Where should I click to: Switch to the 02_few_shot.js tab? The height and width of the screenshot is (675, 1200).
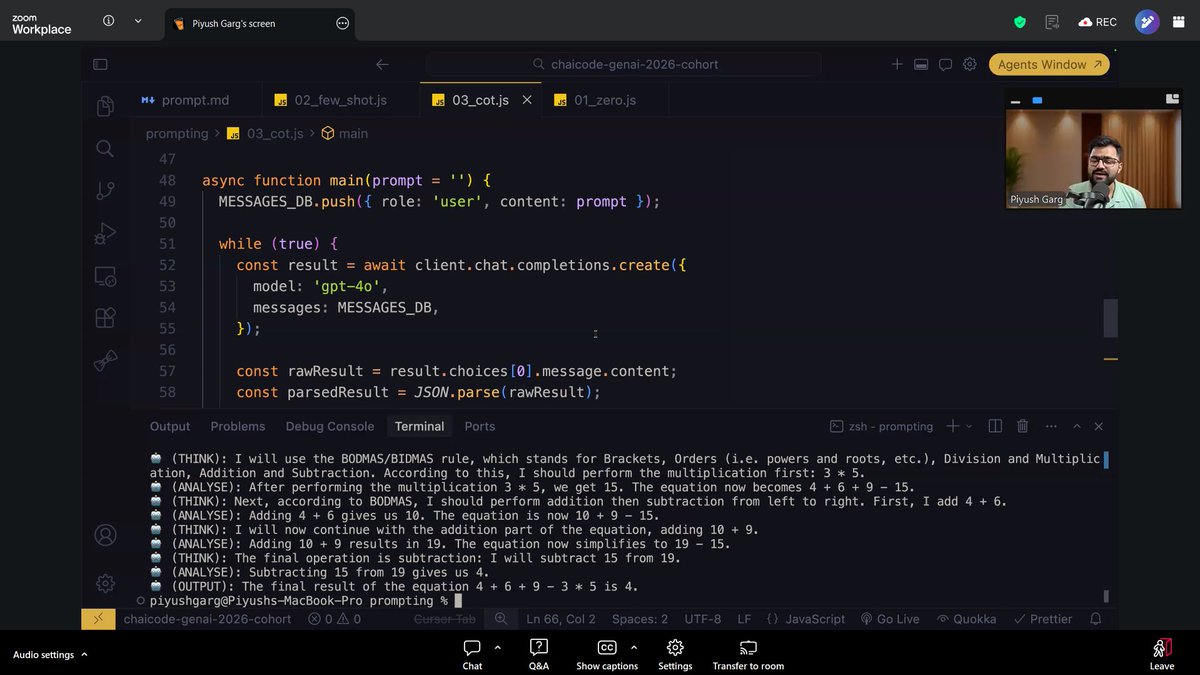[x=340, y=100]
